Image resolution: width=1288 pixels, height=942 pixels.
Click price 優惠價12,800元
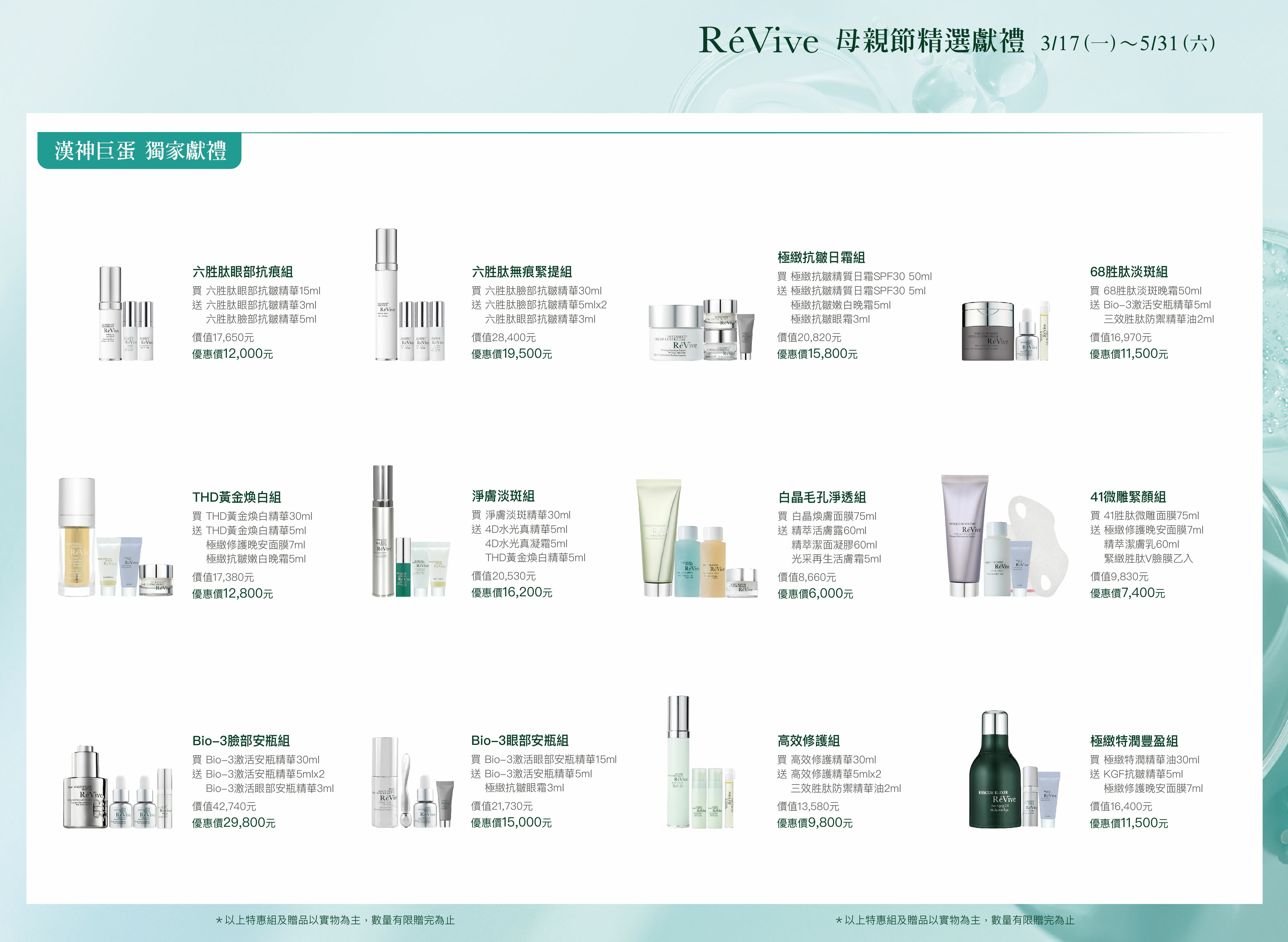(x=232, y=594)
